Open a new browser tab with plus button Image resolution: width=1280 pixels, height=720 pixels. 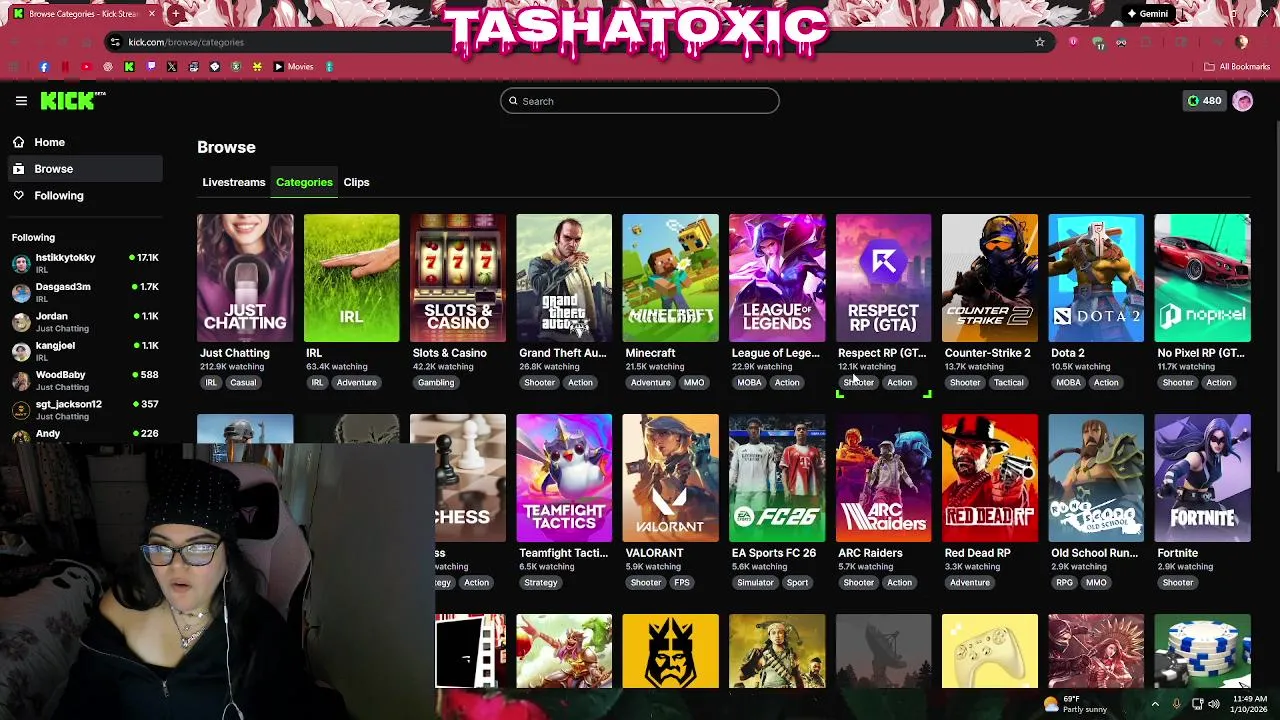point(175,14)
